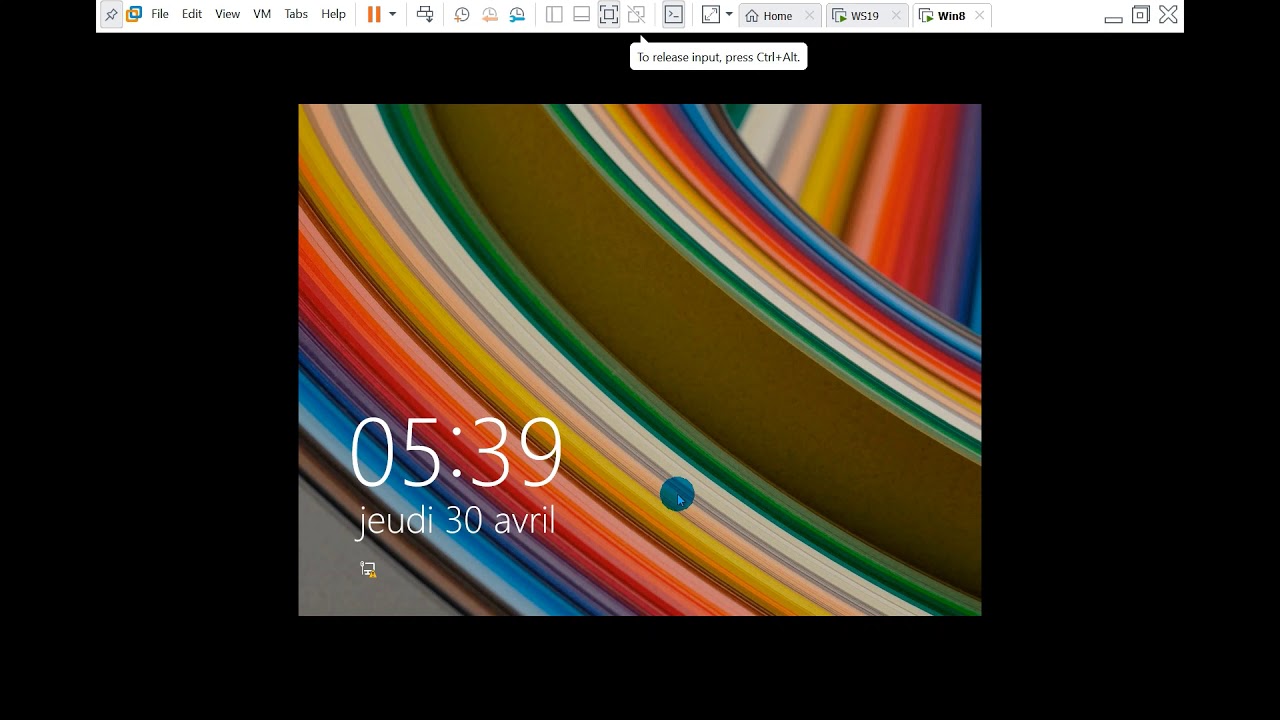Open the Help menu
This screenshot has height=720, width=1280.
[333, 15]
